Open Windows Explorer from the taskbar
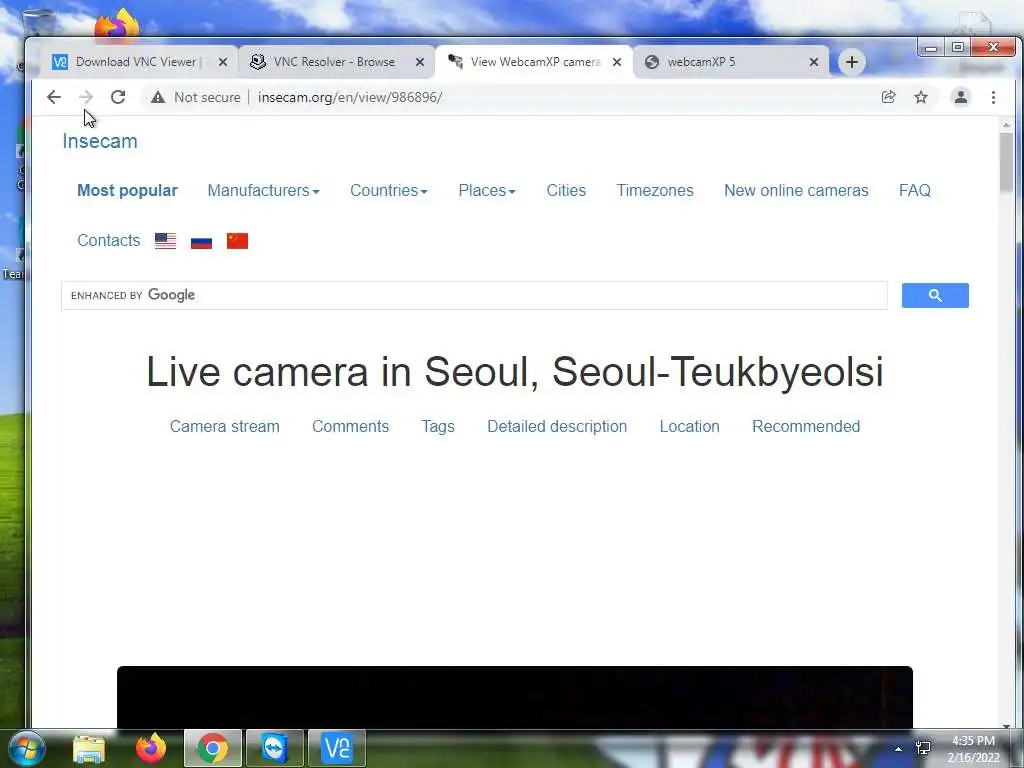The width and height of the screenshot is (1024, 768). point(89,748)
